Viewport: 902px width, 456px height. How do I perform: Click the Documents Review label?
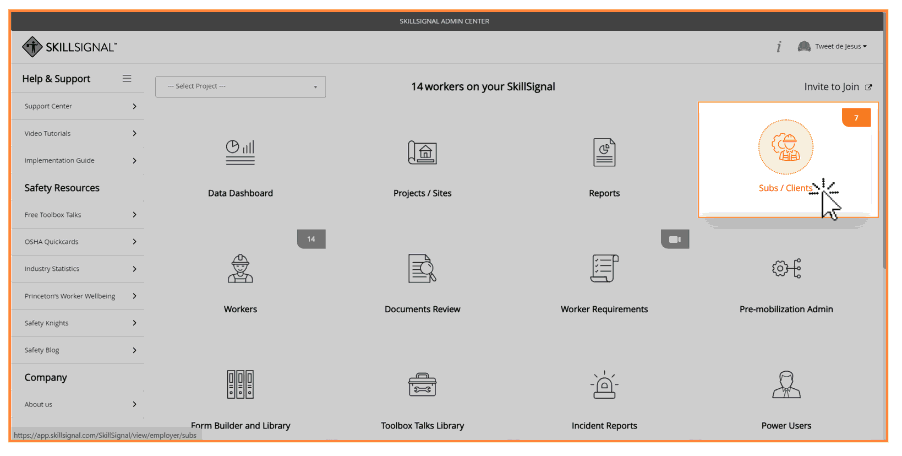(x=422, y=309)
